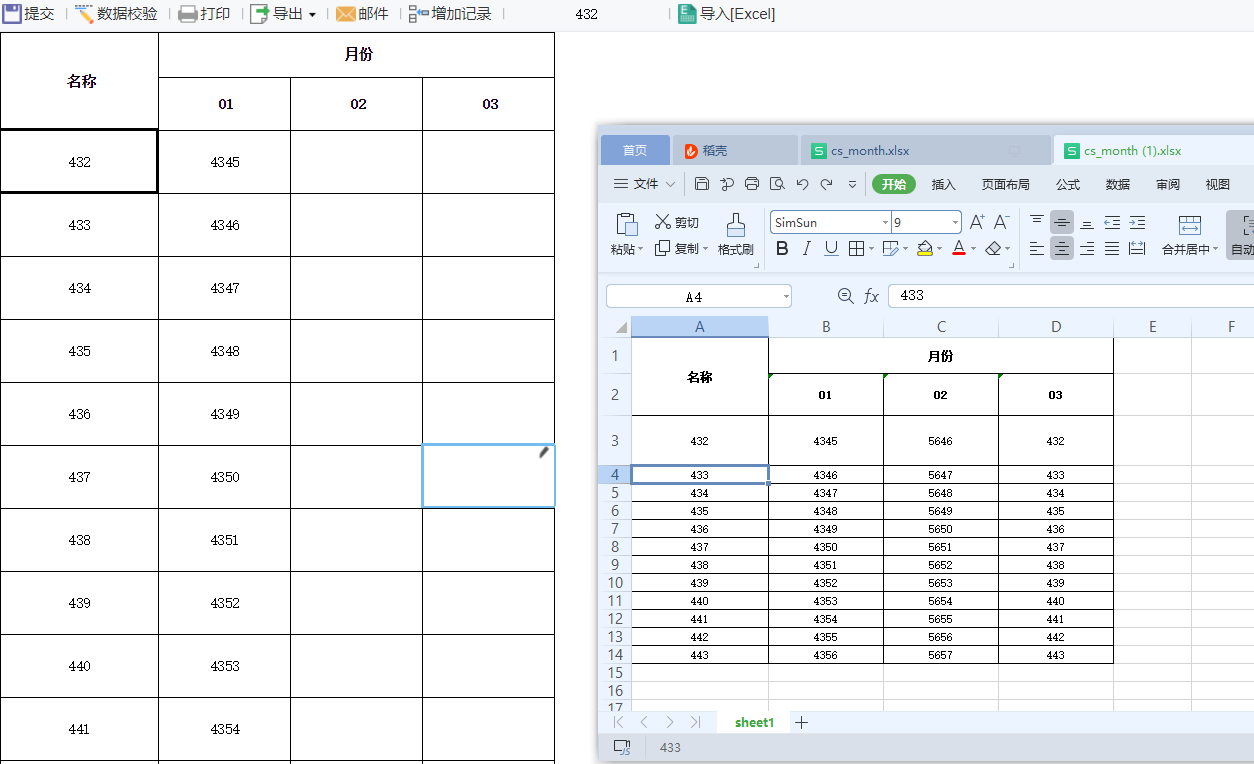Open print preview in WPS quick toolbar
Image resolution: width=1254 pixels, height=764 pixels.
(777, 184)
